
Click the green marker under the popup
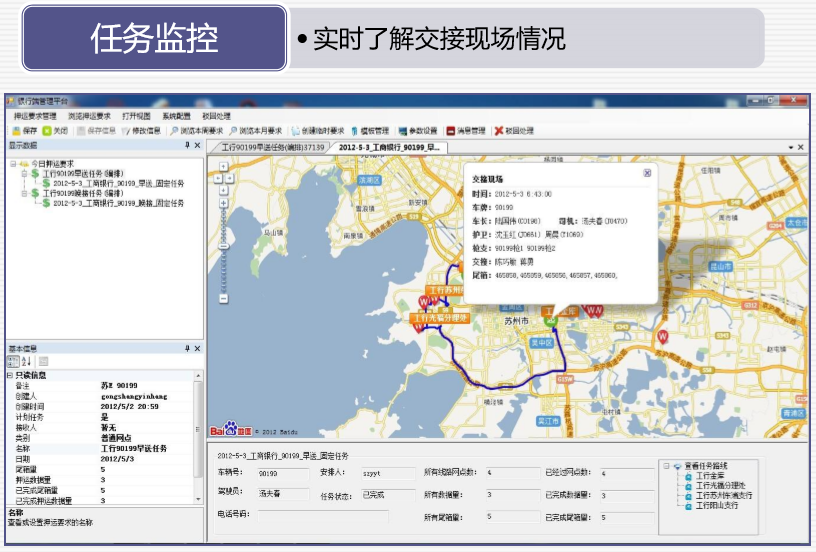point(551,321)
